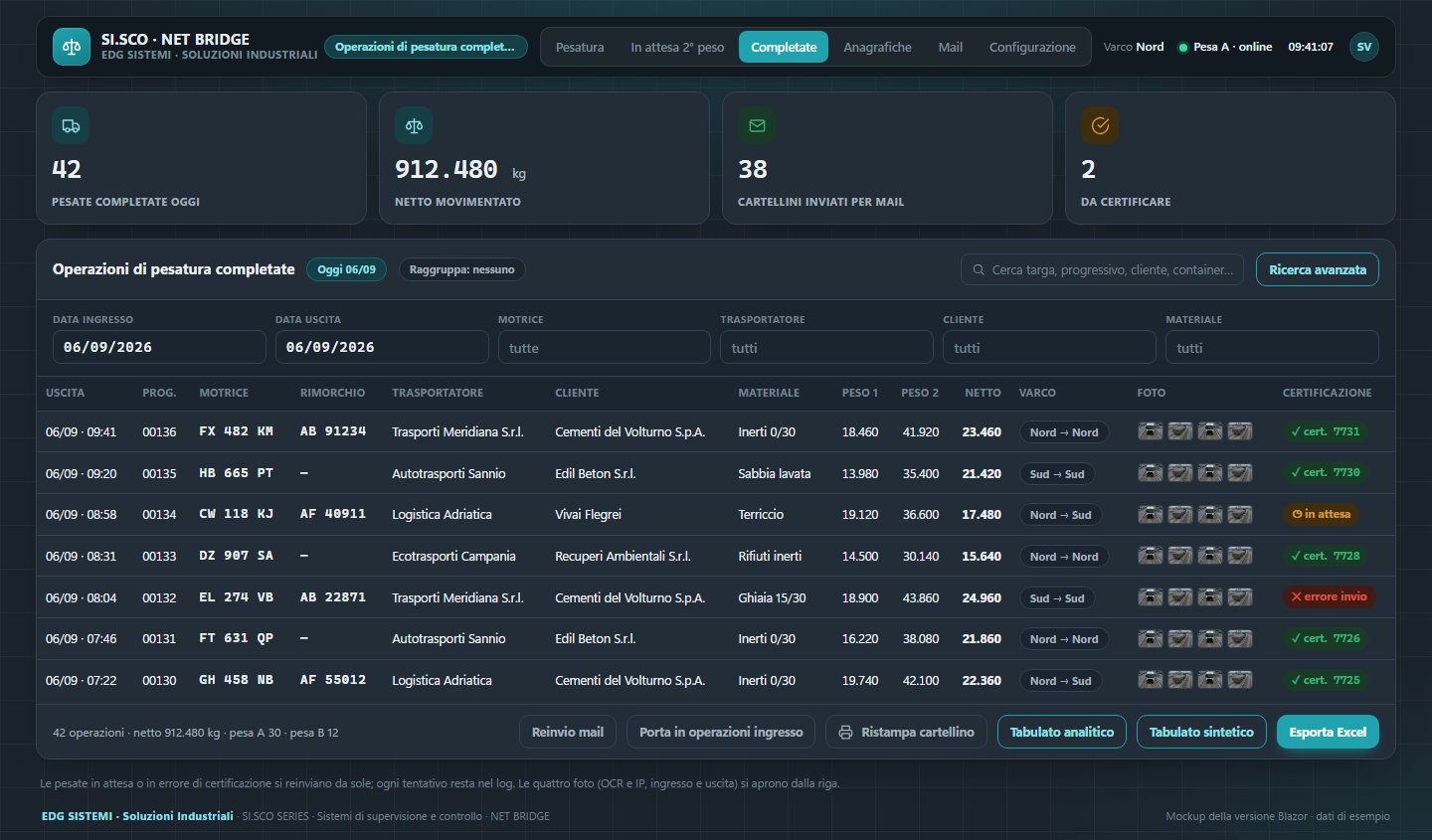This screenshot has width=1432, height=840.
Task: Open the Data ingresso date picker
Action: 159,347
